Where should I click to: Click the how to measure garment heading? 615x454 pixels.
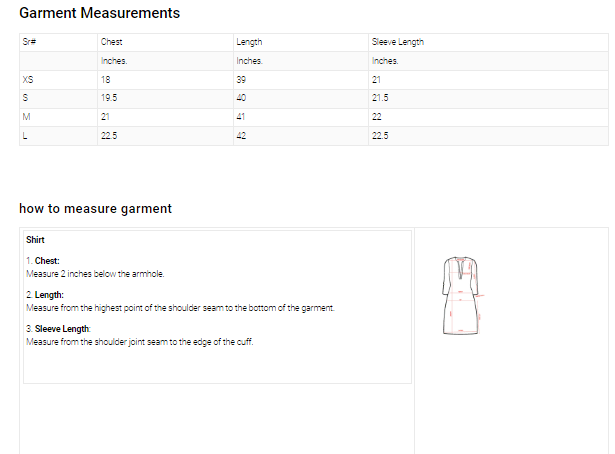[95, 209]
